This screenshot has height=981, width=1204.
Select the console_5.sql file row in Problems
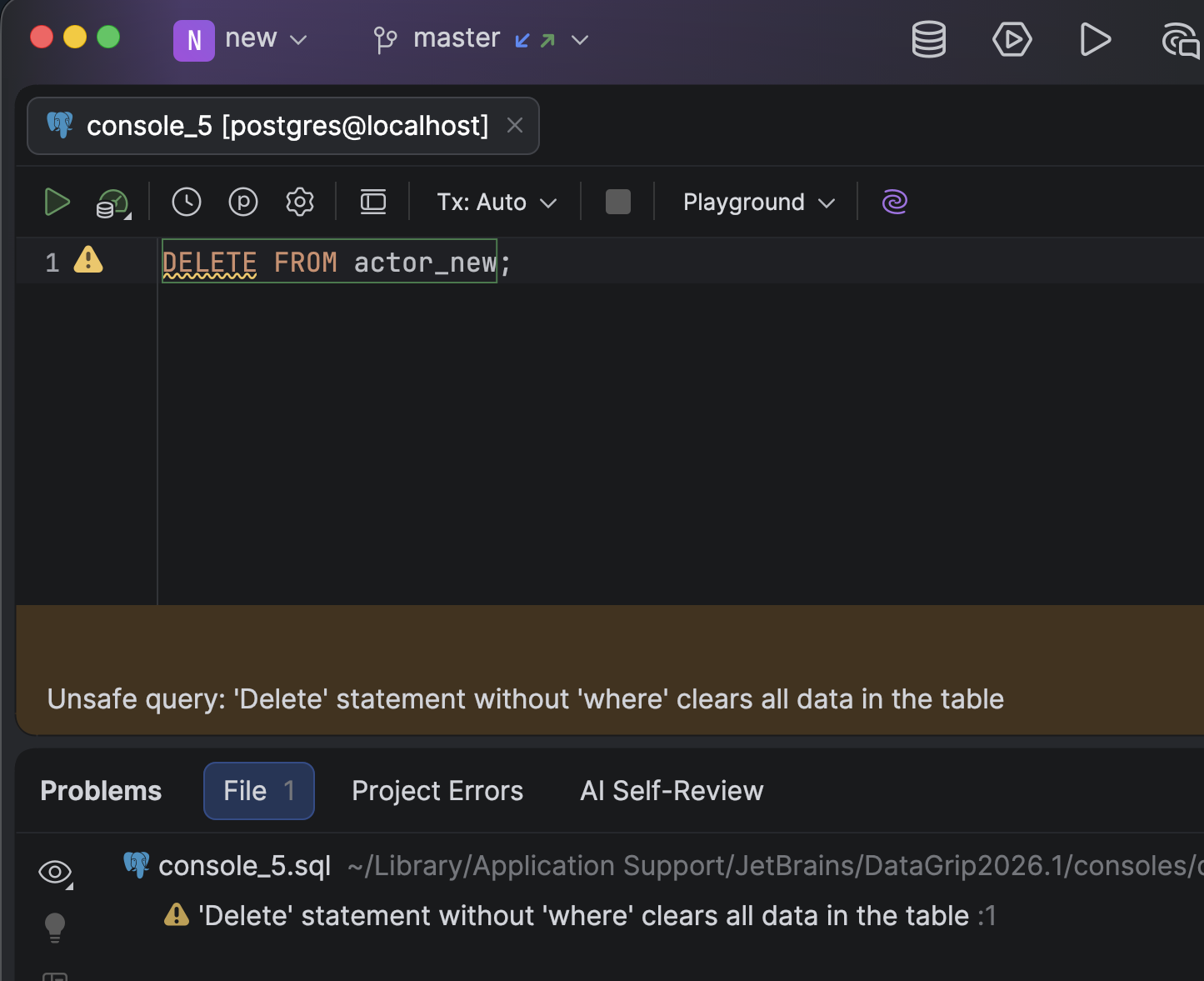[x=610, y=866]
